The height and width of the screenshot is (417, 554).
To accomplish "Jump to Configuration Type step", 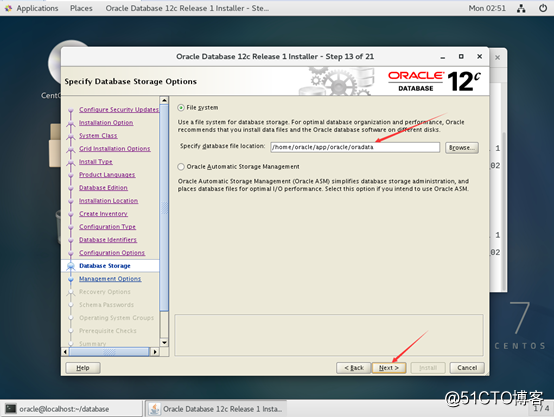I will tap(107, 227).
